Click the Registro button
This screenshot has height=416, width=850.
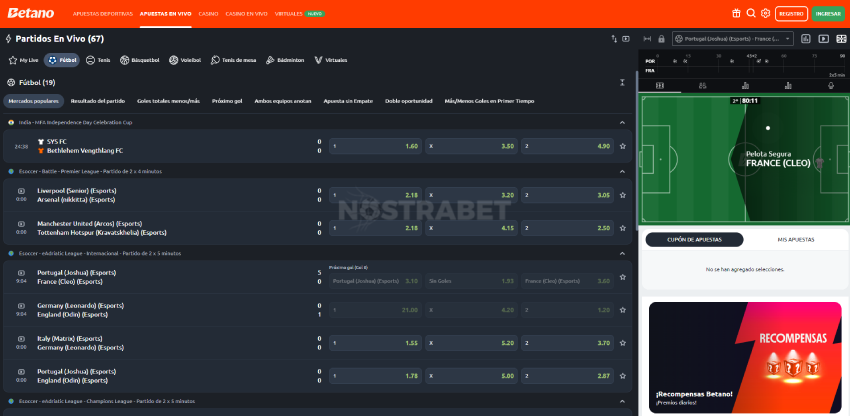click(791, 14)
